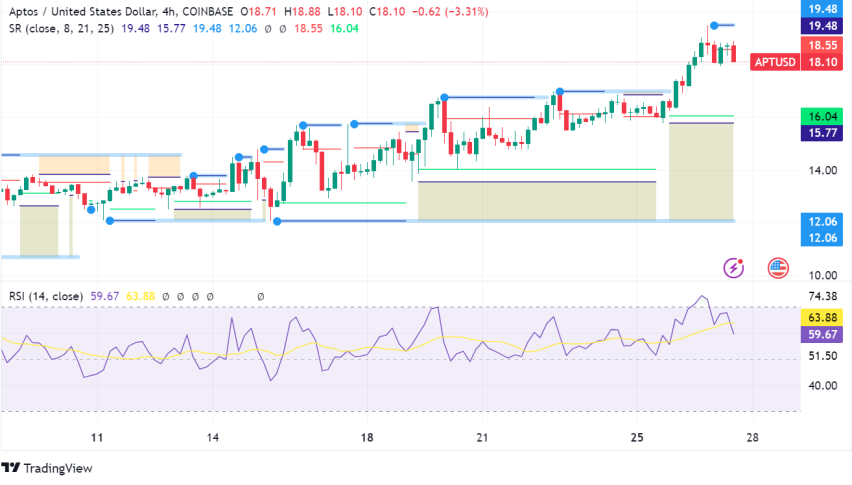852x485 pixels.
Task: Click the purple 59.67 RSI axis label
Action: (x=823, y=334)
